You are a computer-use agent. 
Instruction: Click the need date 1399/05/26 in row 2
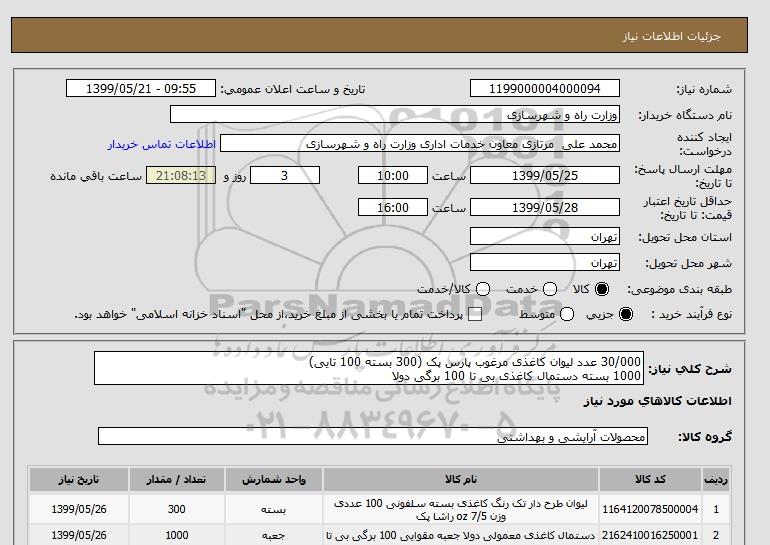79,535
